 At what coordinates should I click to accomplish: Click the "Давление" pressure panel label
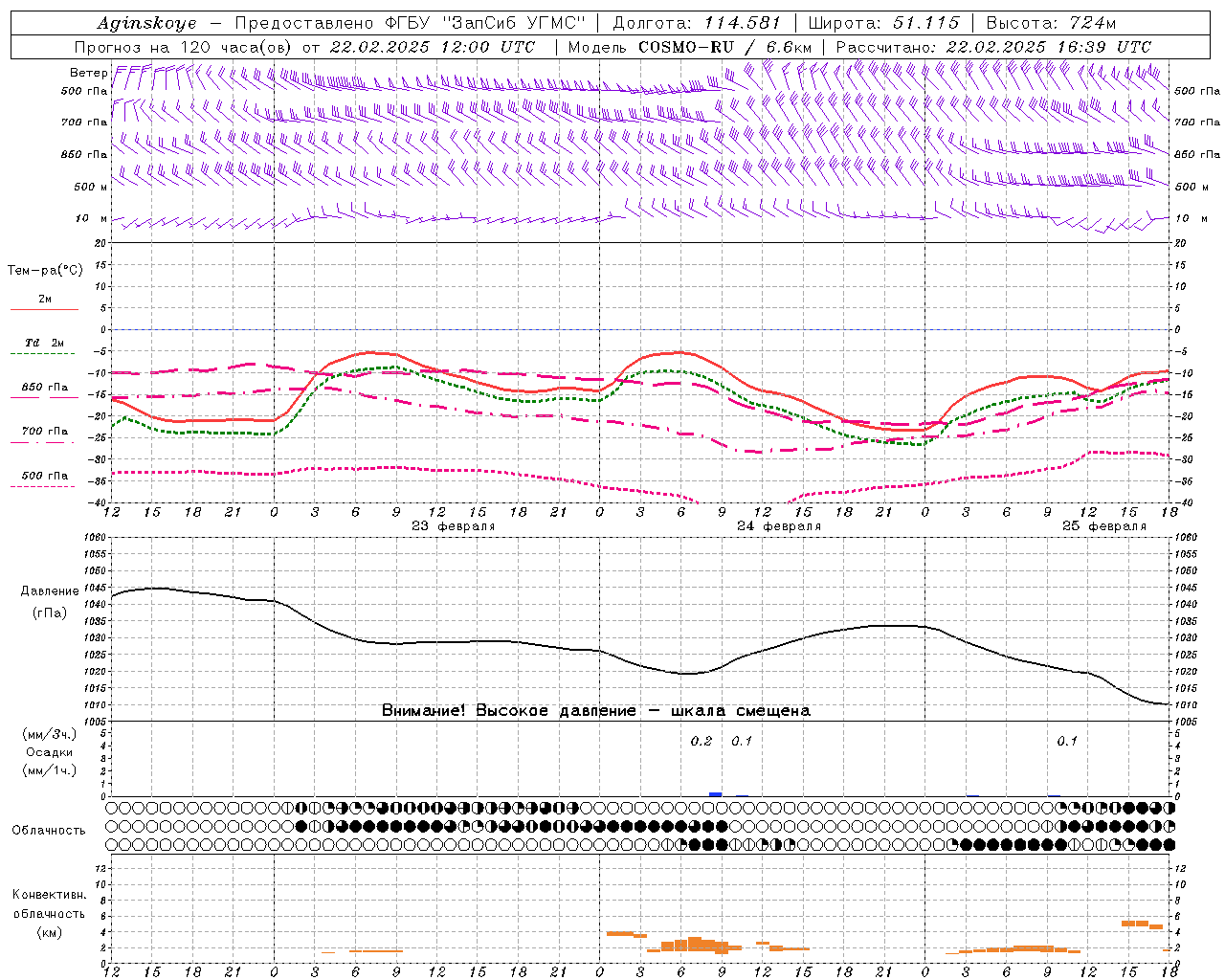(50, 591)
